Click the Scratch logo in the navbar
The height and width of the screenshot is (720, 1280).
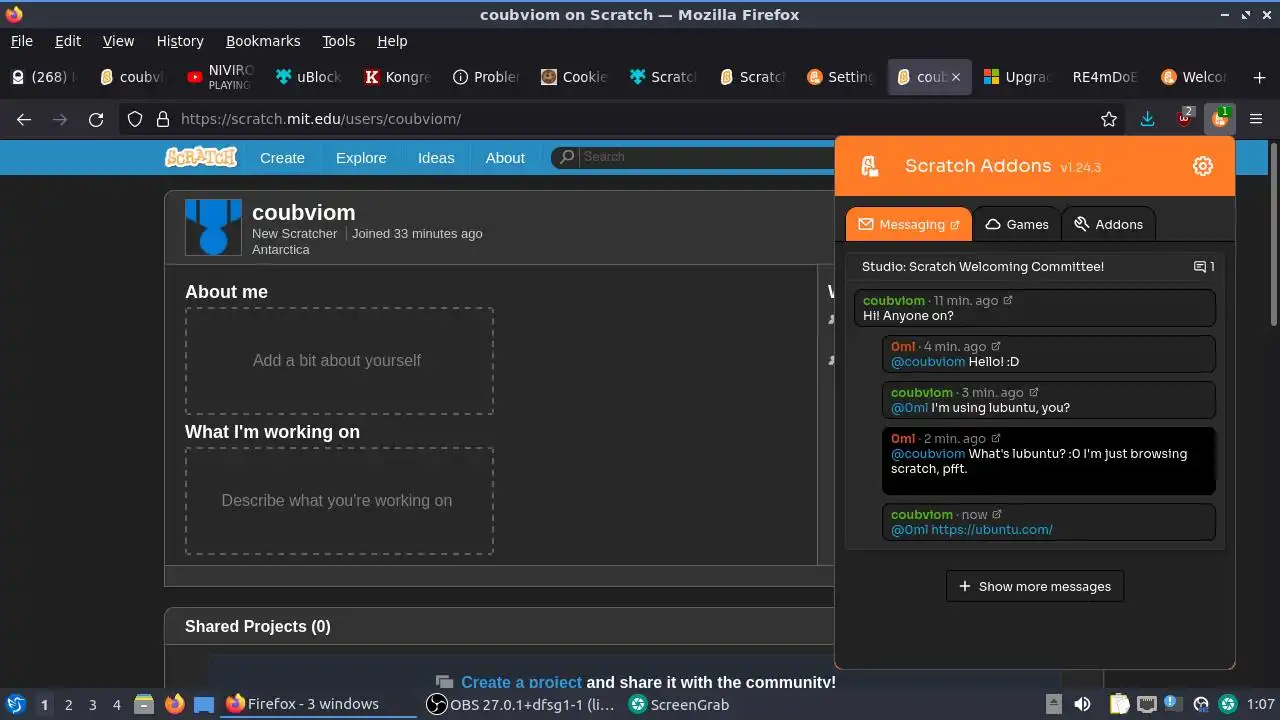tap(201, 157)
